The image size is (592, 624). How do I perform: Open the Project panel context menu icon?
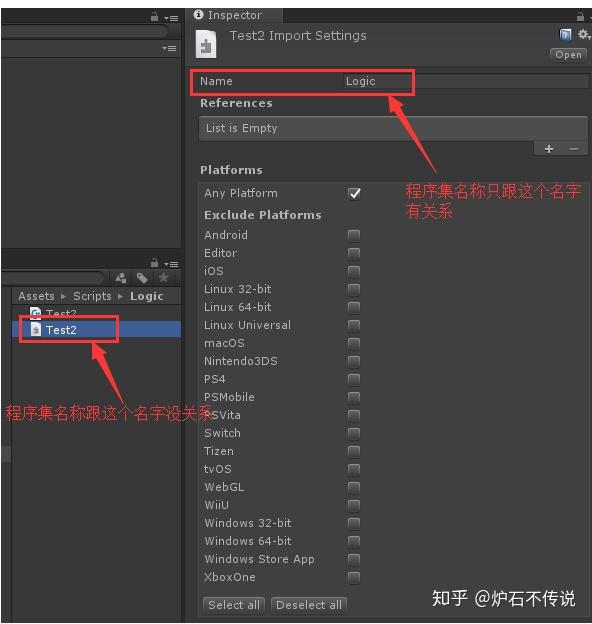171,264
